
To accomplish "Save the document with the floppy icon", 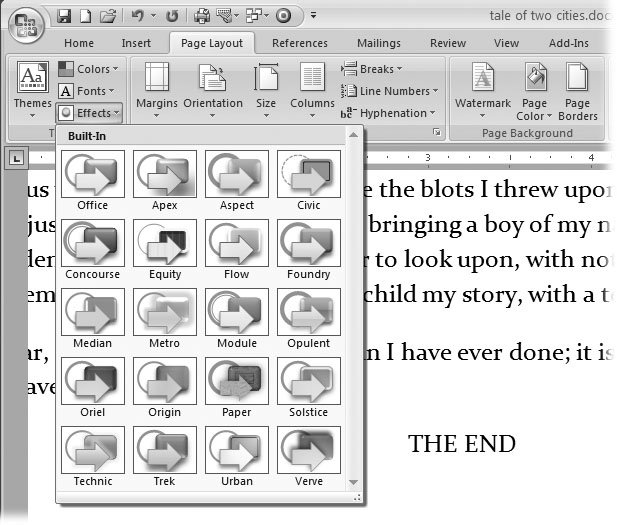I will [x=64, y=16].
